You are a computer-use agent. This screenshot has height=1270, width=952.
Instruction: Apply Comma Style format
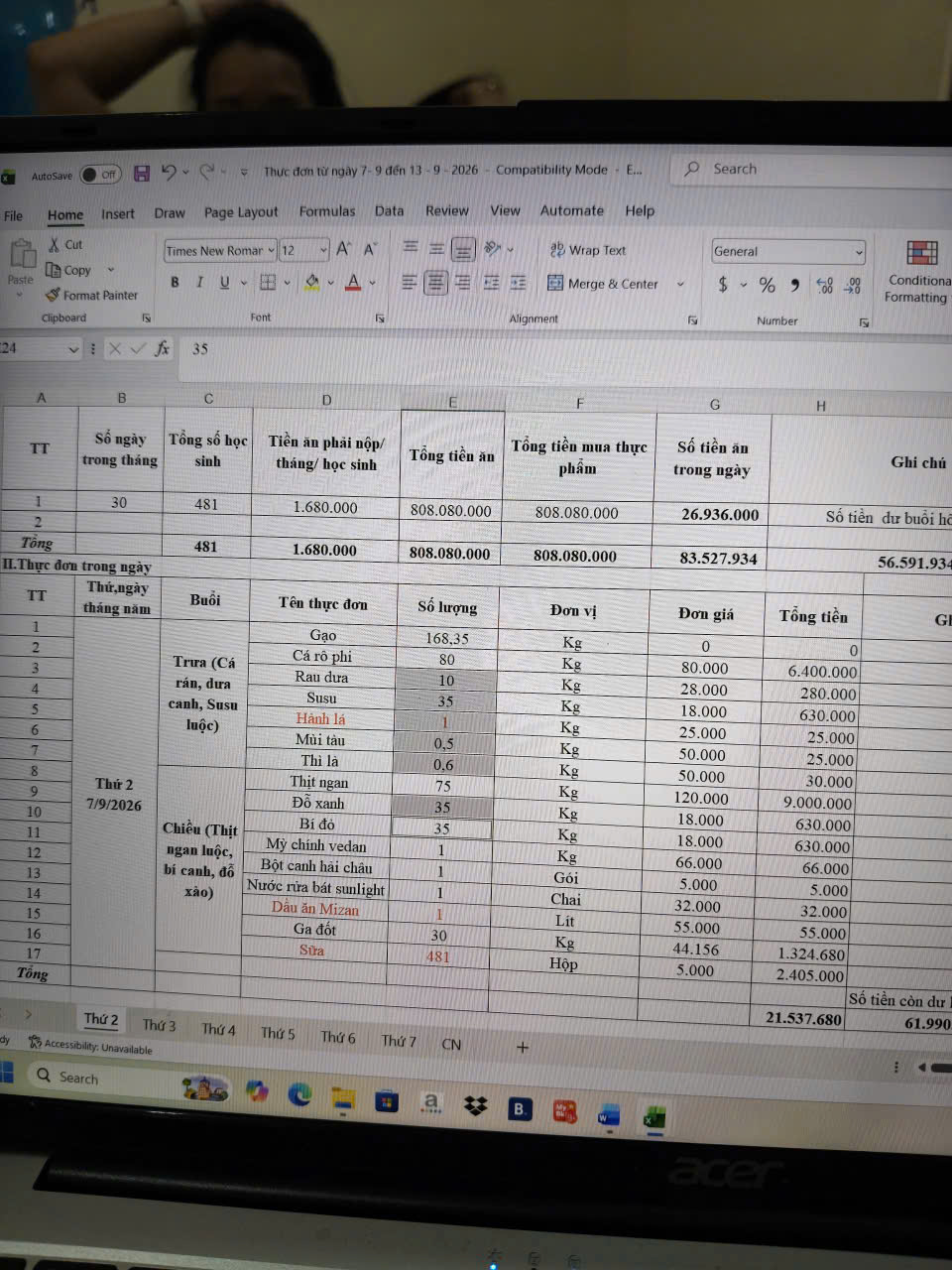coord(794,286)
